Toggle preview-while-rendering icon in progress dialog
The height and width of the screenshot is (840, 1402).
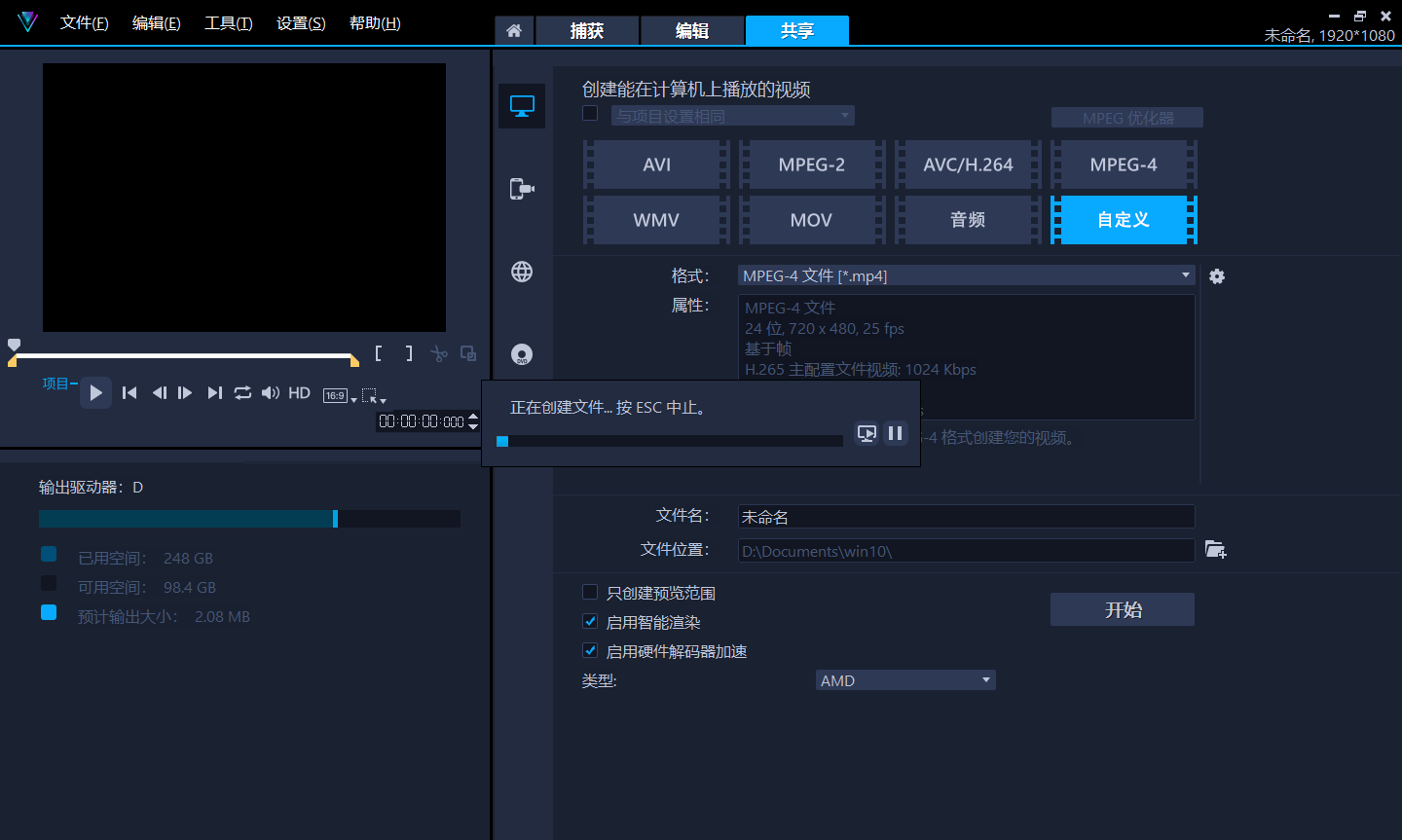point(867,433)
